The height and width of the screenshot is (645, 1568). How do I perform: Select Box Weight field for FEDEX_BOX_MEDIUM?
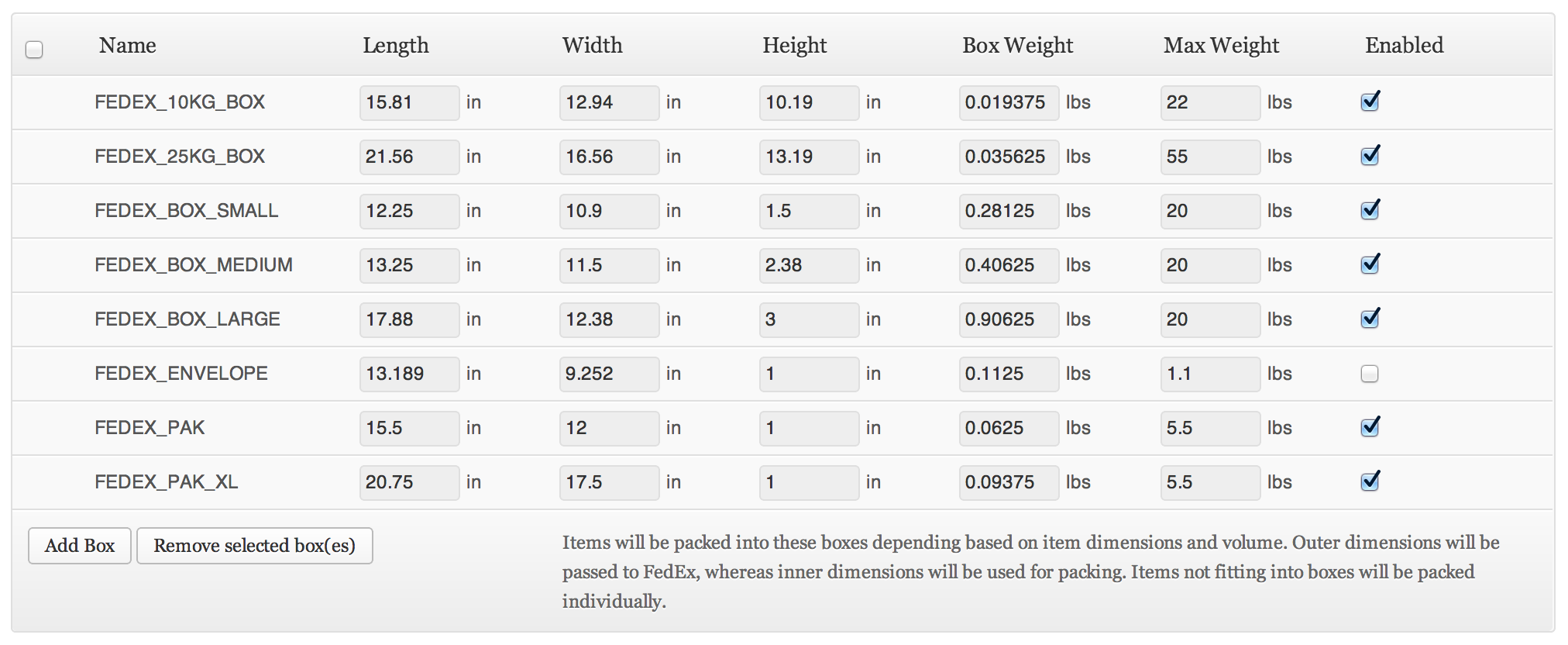pos(1009,265)
